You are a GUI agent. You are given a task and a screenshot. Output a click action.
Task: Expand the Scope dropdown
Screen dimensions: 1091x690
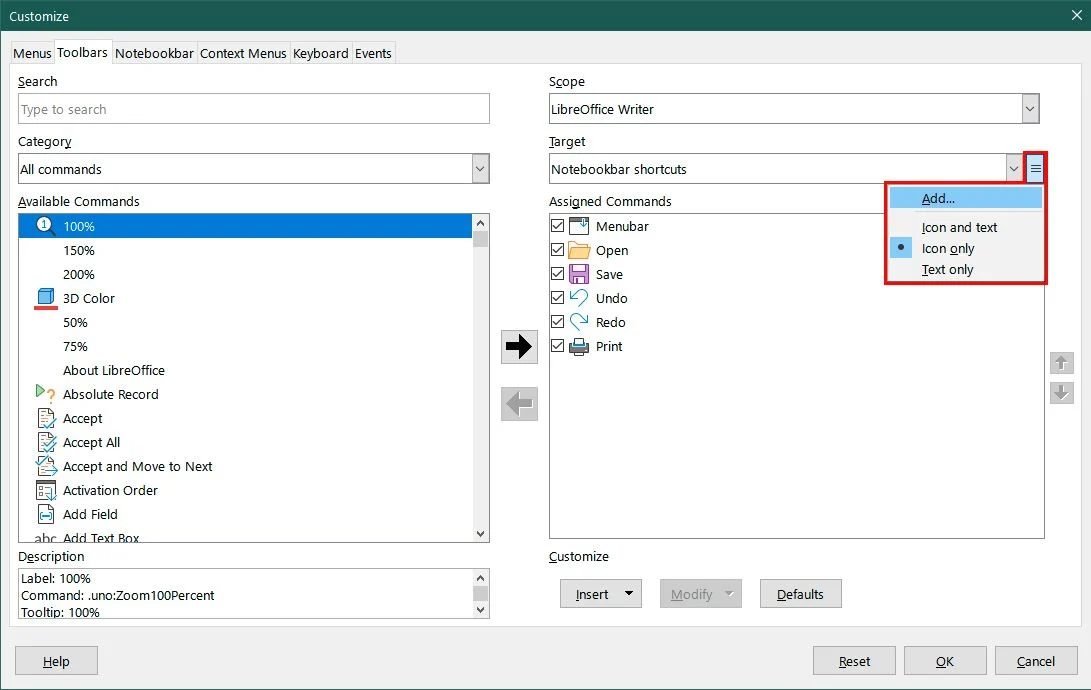pyautogui.click(x=1030, y=109)
